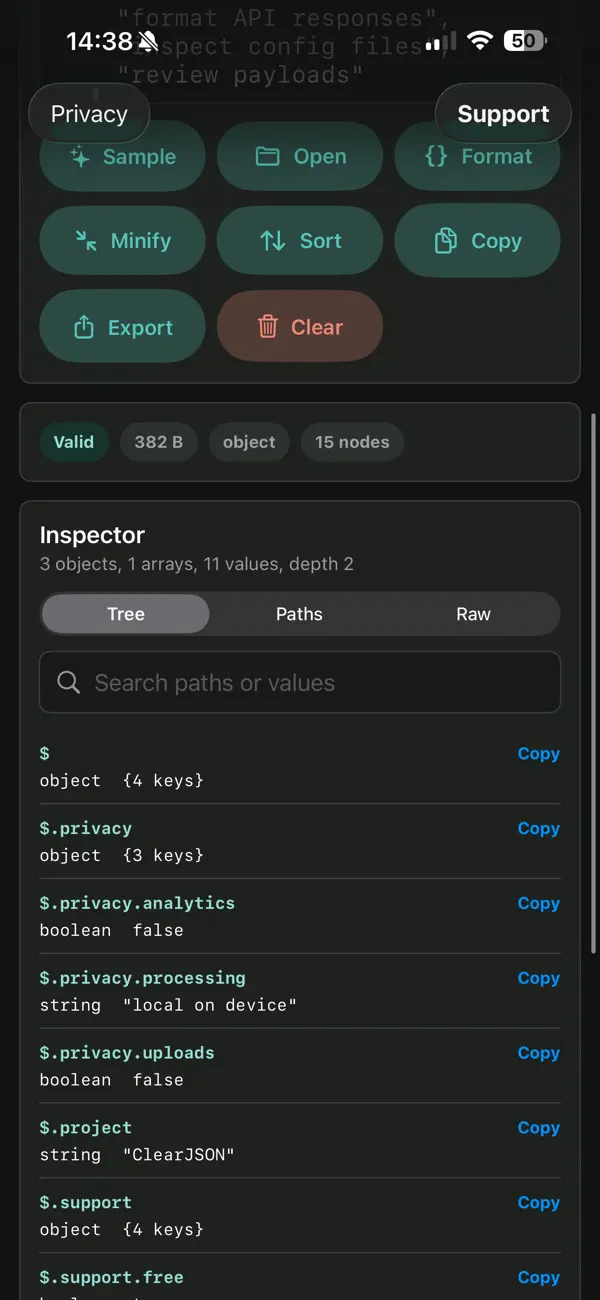This screenshot has width=600, height=1300.
Task: Tap the Wi-Fi status icon
Action: click(480, 41)
